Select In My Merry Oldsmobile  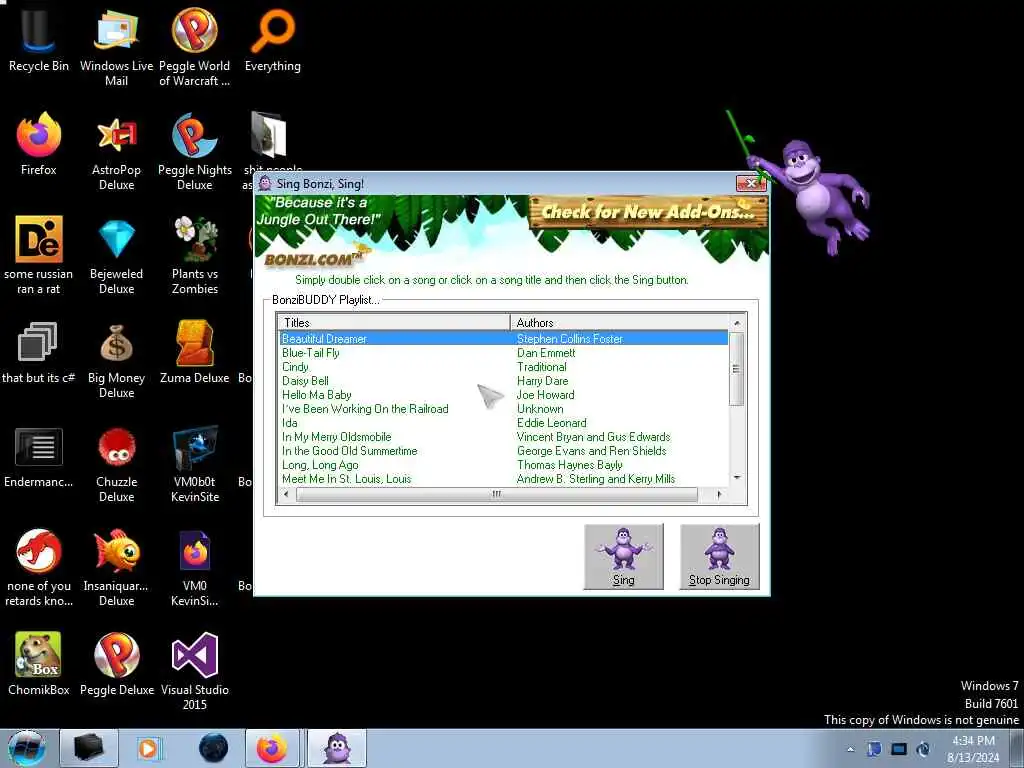(336, 437)
